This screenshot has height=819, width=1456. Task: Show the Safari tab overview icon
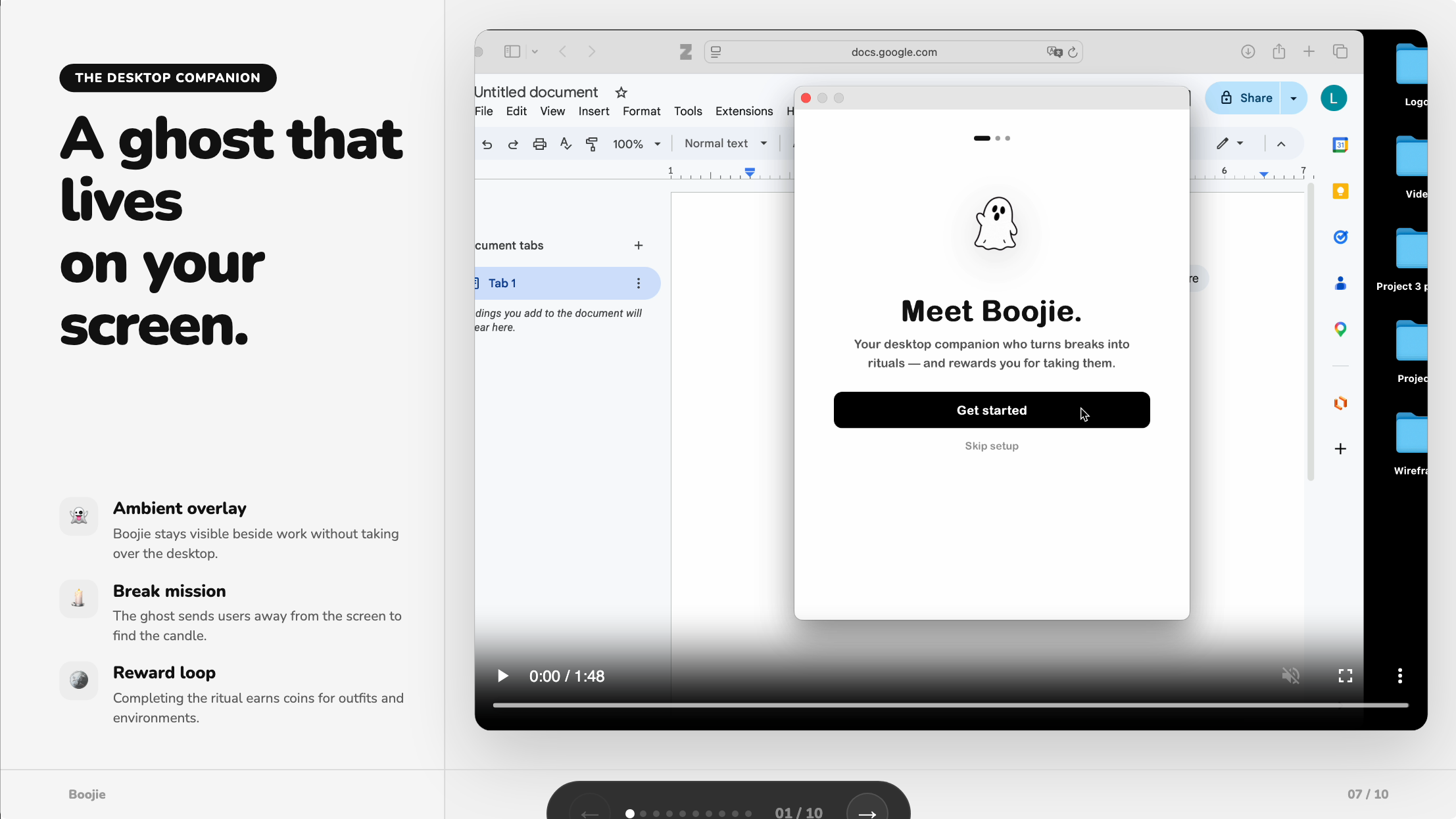coord(1340,51)
